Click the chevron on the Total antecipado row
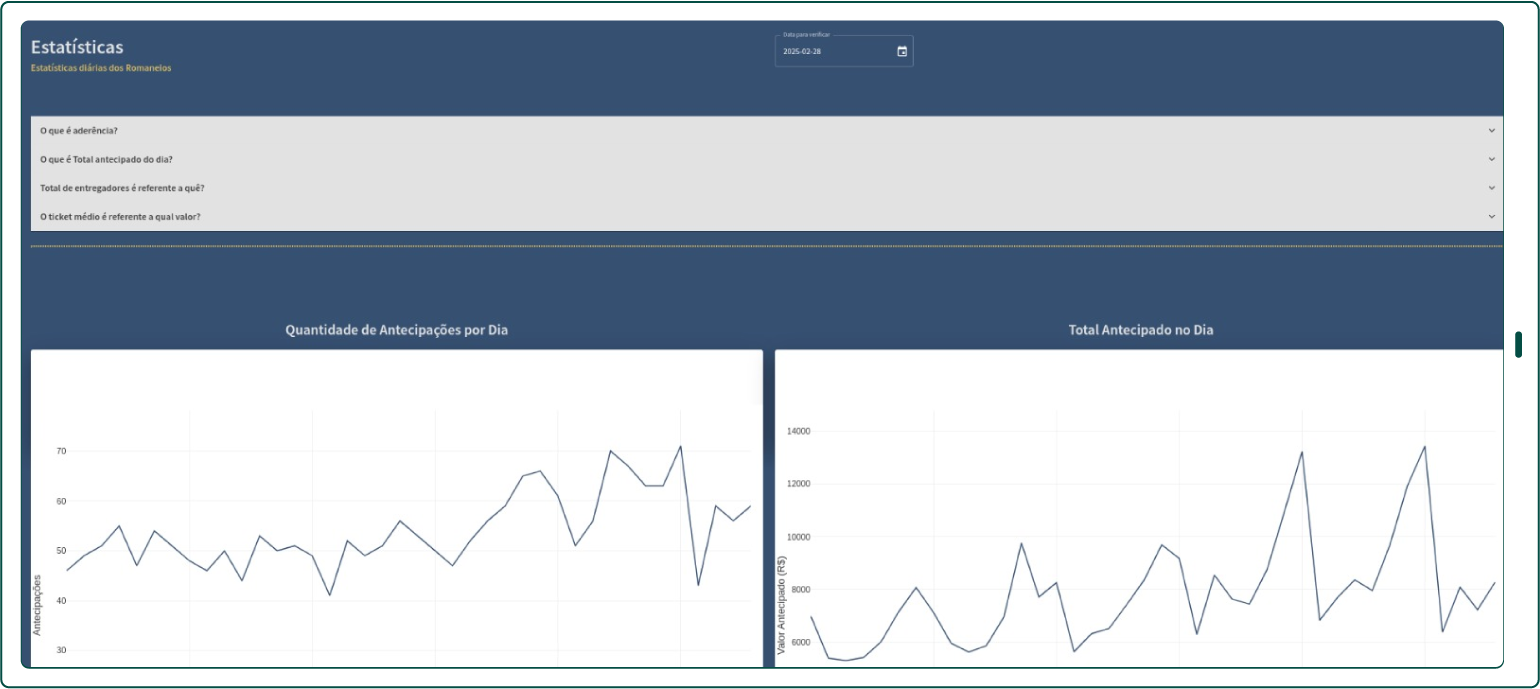The image size is (1540, 689). coord(1493,158)
